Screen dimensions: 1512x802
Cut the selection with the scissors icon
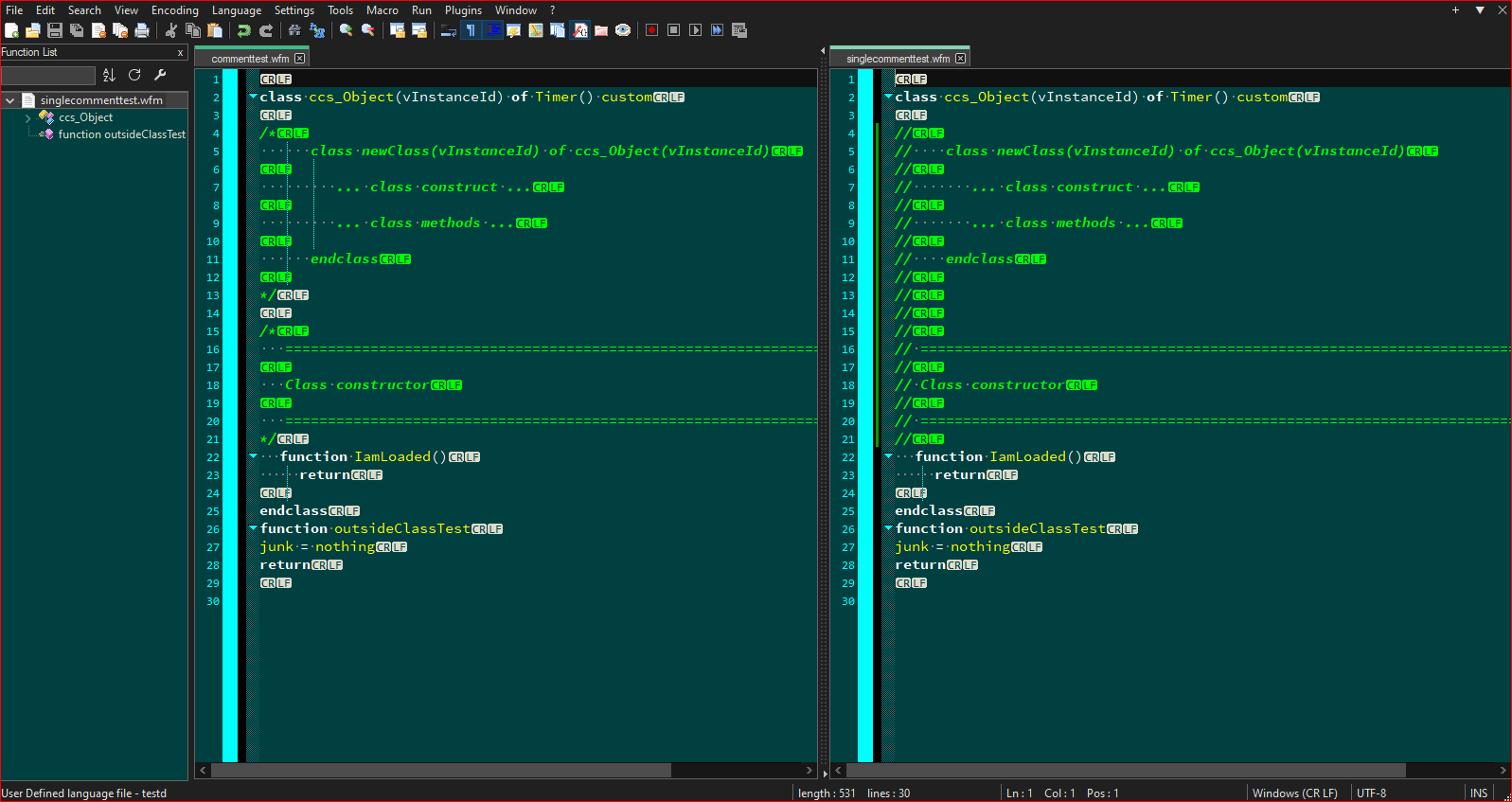171,30
